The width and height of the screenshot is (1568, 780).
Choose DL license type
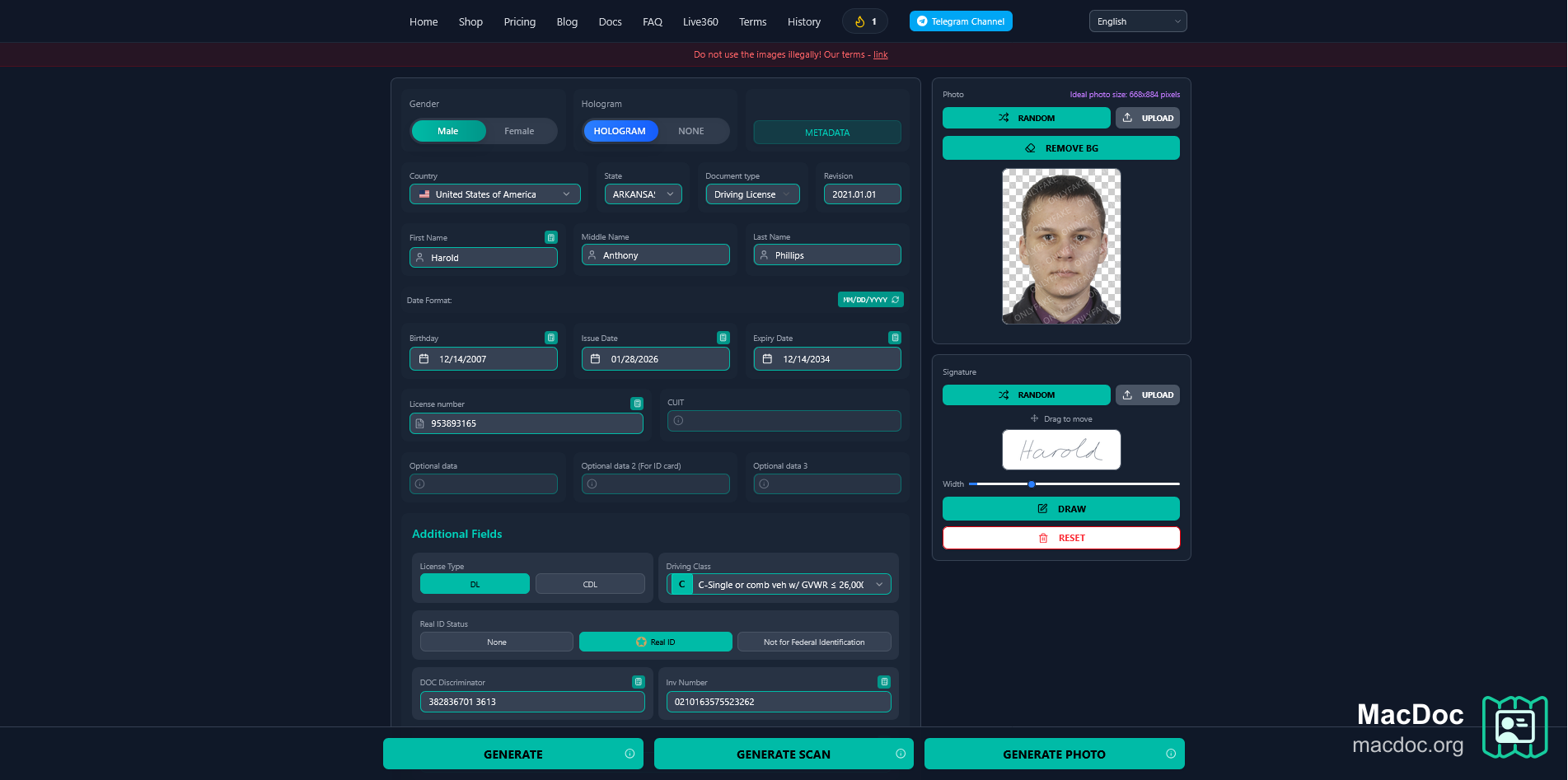[475, 584]
